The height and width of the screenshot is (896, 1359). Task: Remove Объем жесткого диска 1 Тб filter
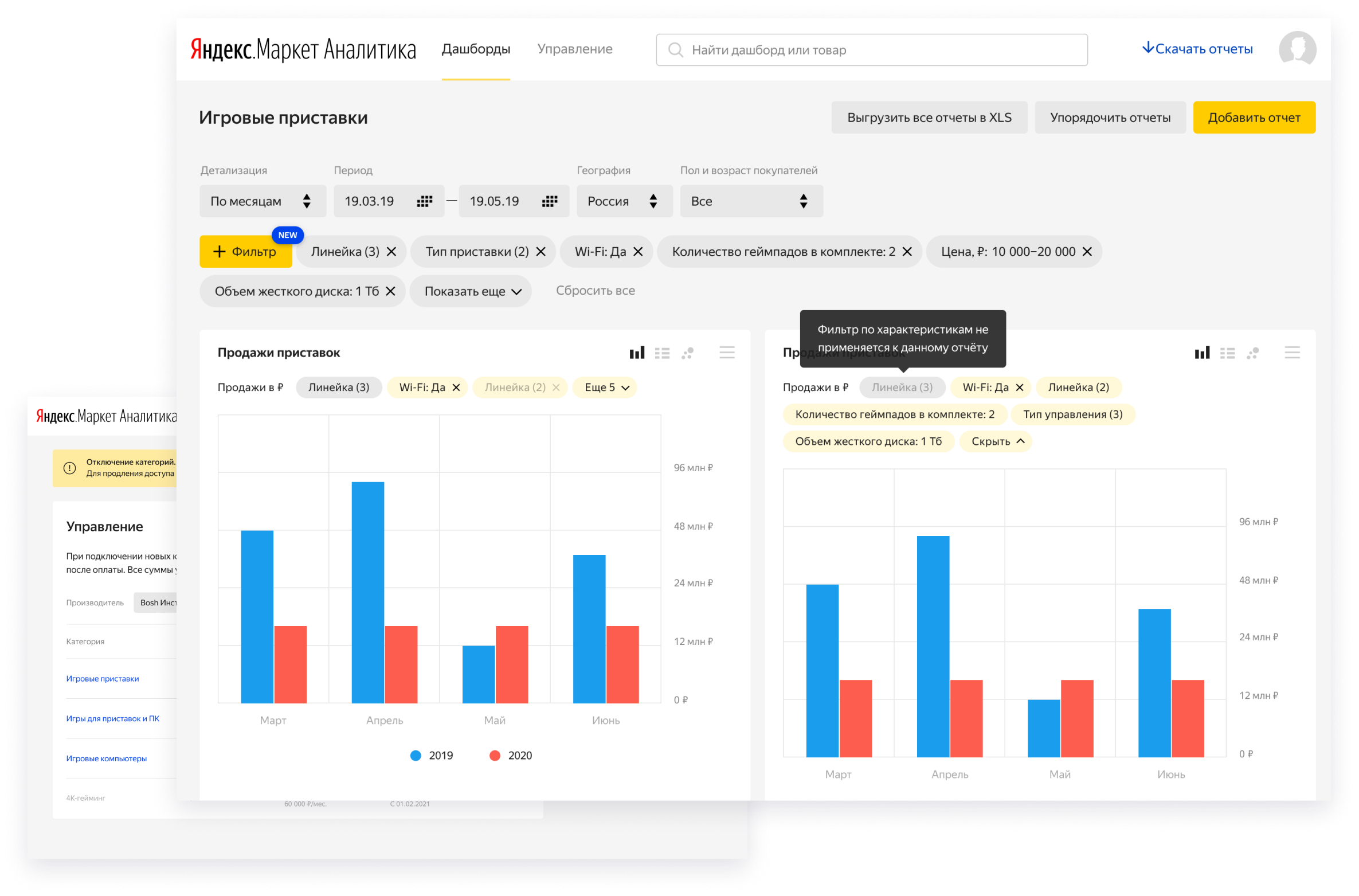(390, 291)
